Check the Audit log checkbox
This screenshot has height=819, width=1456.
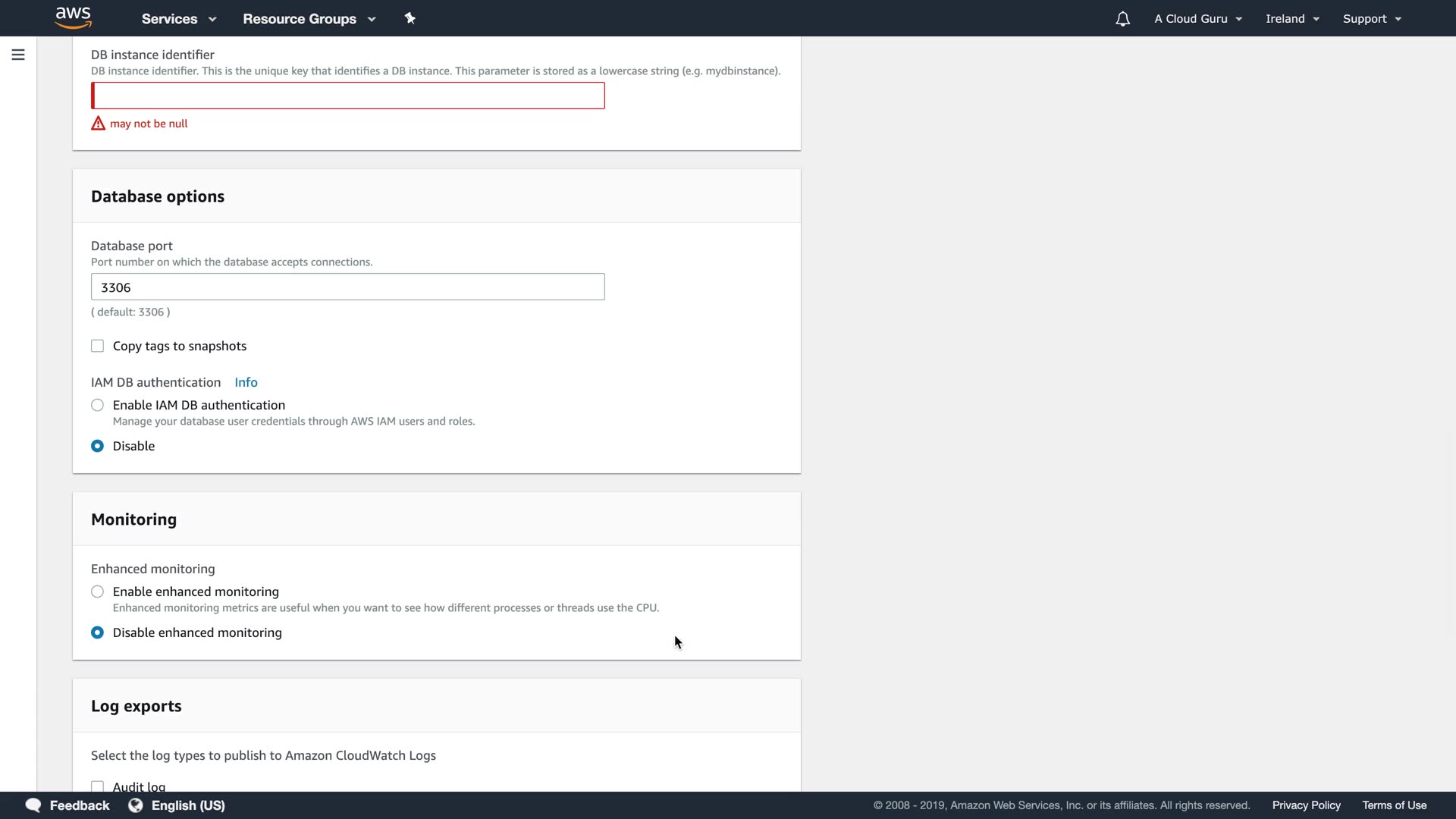(x=98, y=786)
